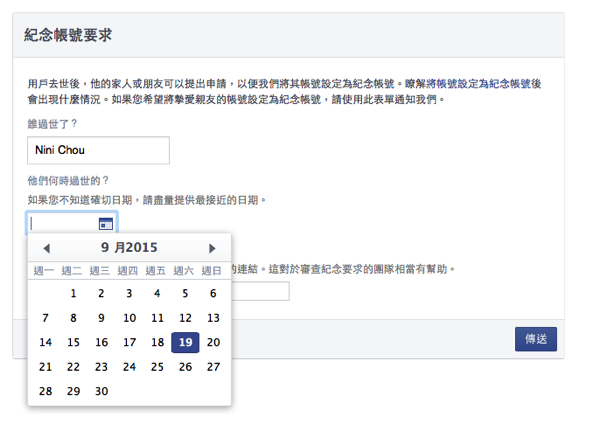Viewport: 600px width, 438px height.
Task: Pick day 25 in September 2015
Action: click(157, 366)
